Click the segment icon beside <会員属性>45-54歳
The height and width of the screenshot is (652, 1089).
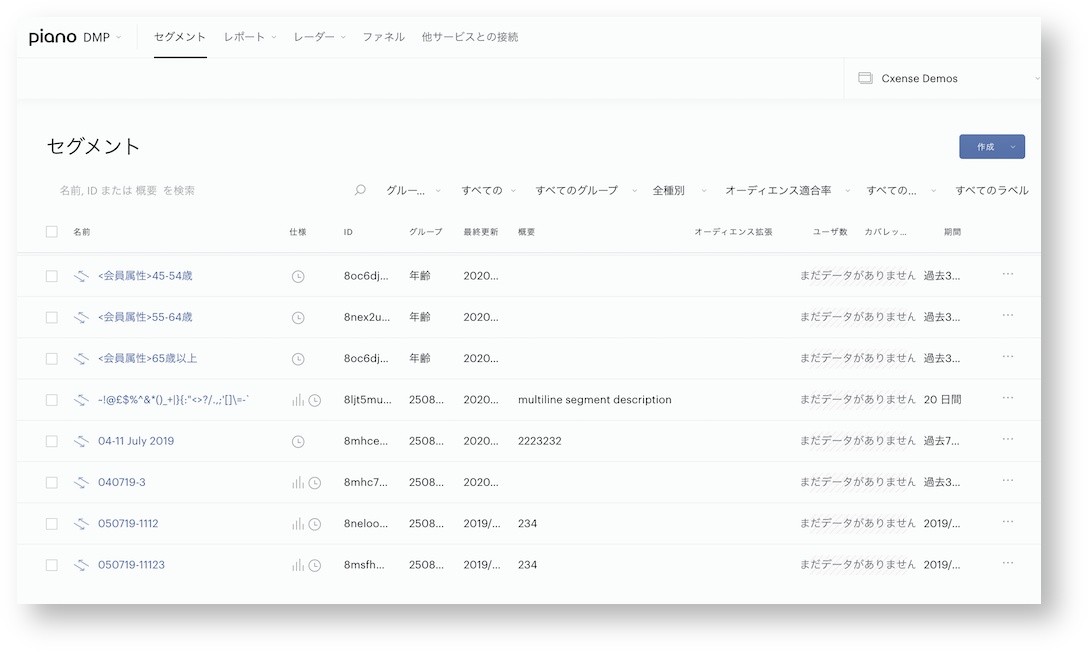point(81,276)
